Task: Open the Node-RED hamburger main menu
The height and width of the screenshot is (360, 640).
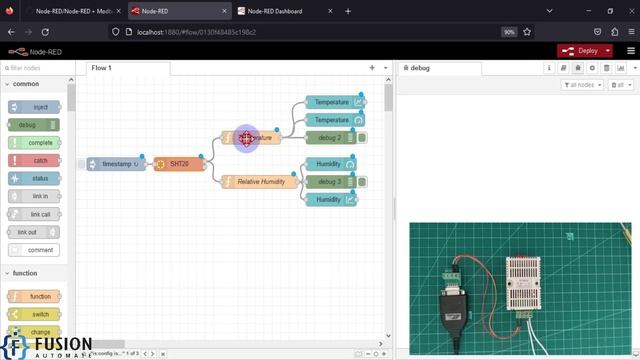Action: coord(631,51)
